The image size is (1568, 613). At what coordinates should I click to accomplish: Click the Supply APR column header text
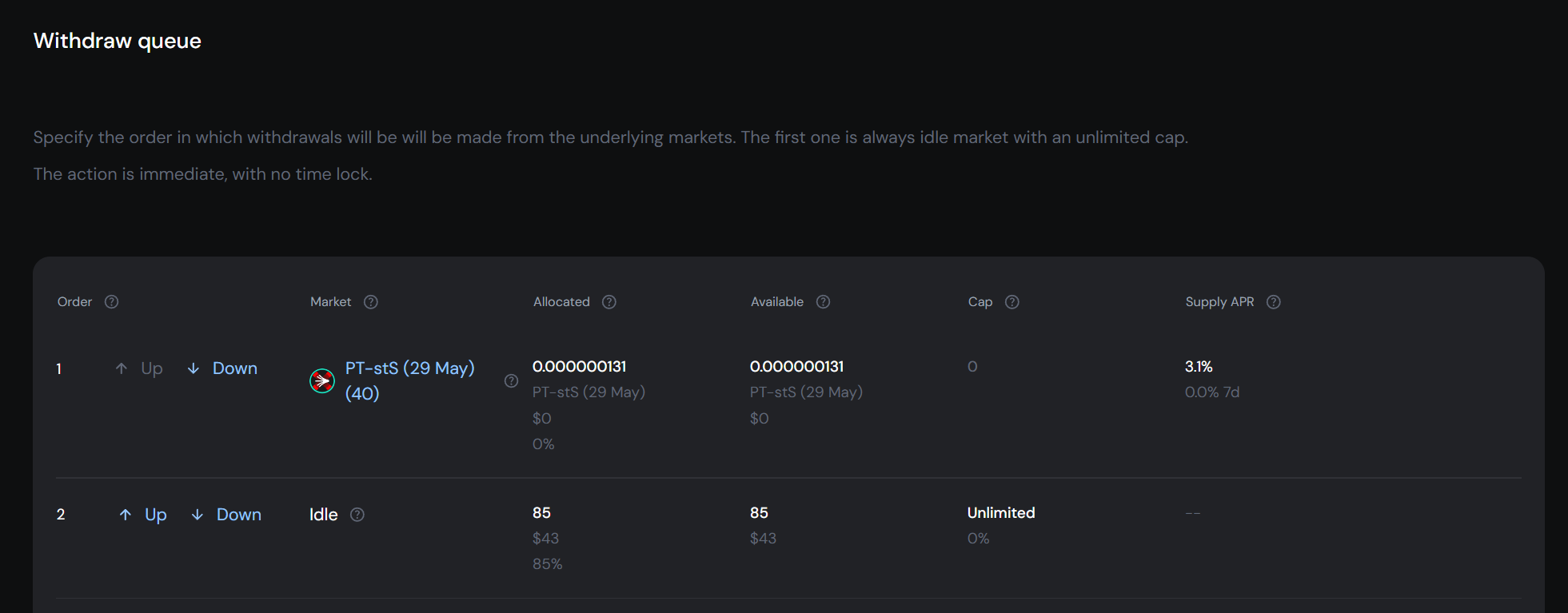(x=1219, y=302)
